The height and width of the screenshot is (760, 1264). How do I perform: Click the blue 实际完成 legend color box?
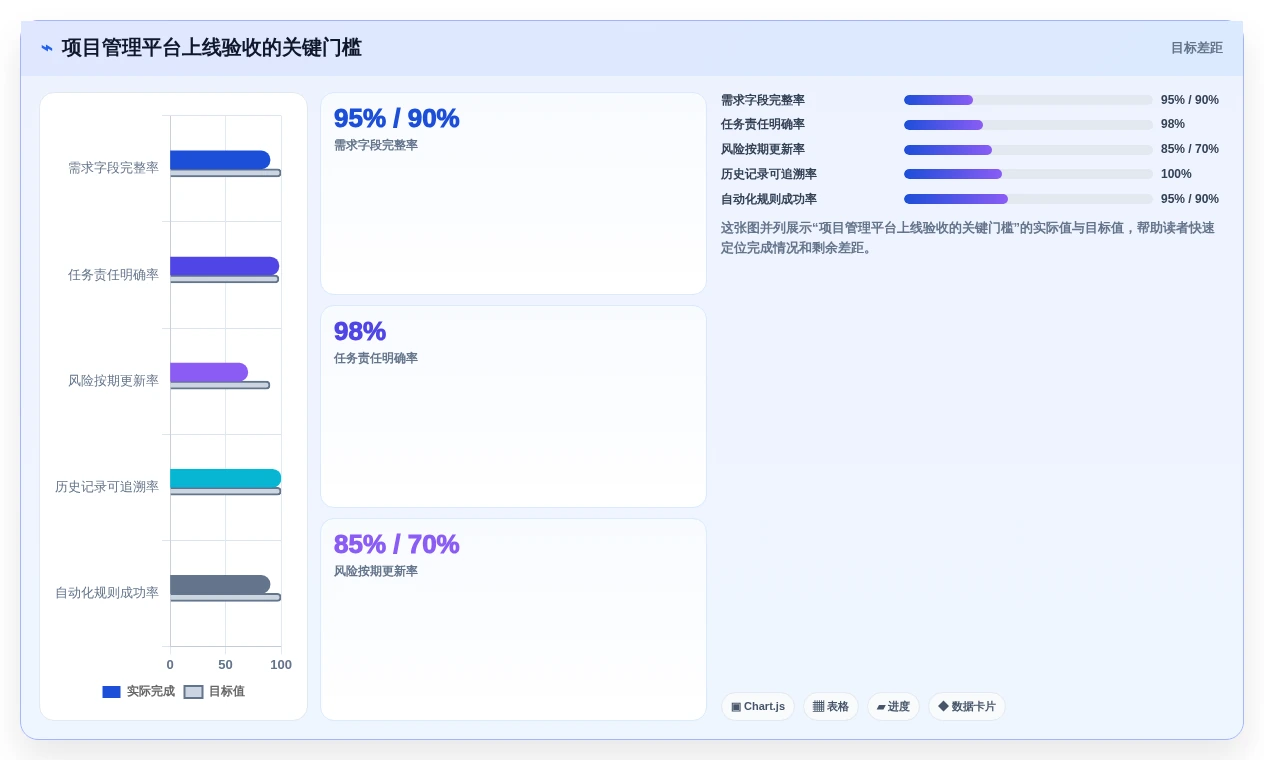click(x=111, y=692)
